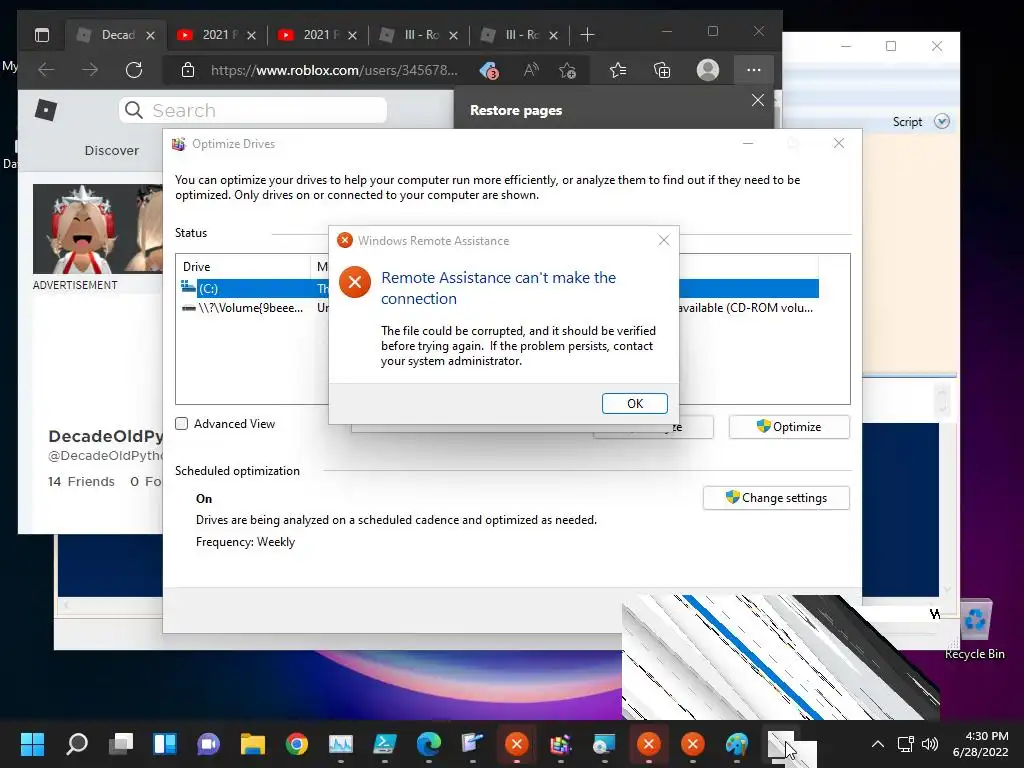Open a new Edge tab with plus

click(587, 35)
